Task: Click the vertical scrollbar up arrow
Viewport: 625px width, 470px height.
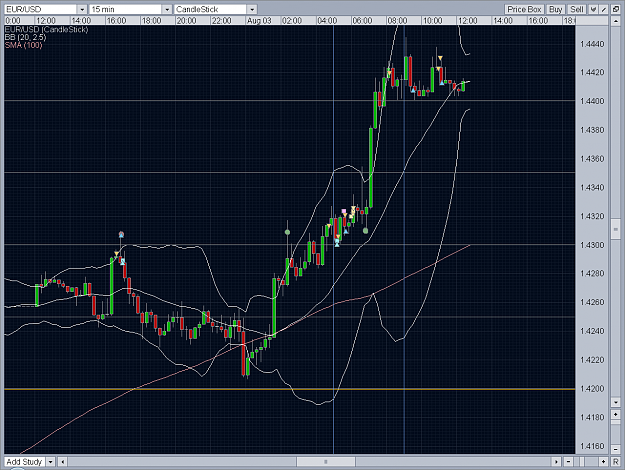Action: click(x=615, y=21)
